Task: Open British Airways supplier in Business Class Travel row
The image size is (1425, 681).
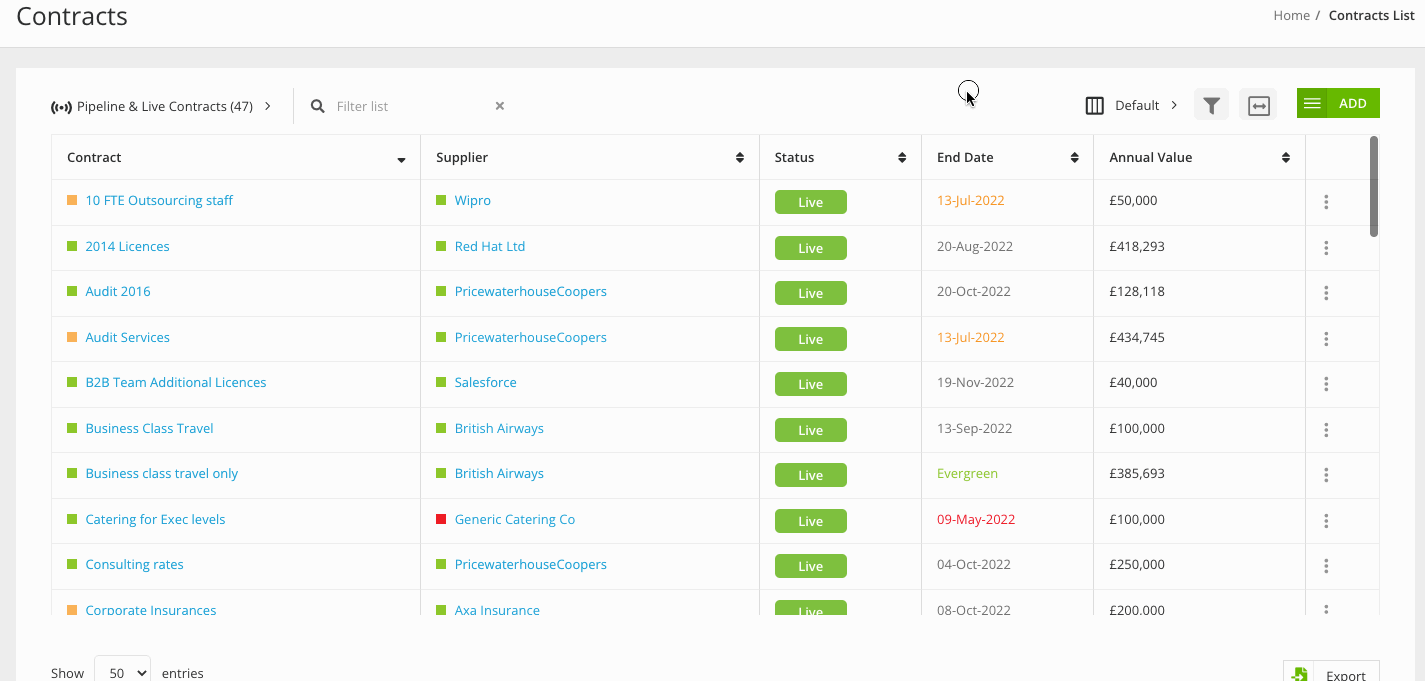Action: 499,428
